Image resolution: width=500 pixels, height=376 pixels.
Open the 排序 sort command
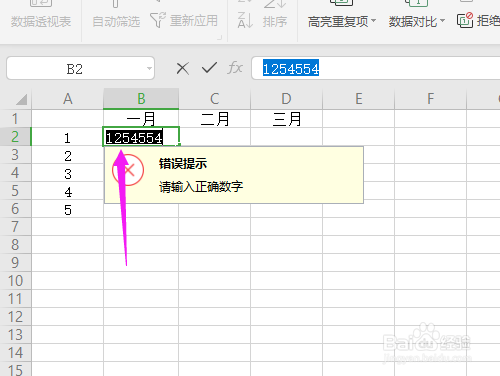(275, 21)
